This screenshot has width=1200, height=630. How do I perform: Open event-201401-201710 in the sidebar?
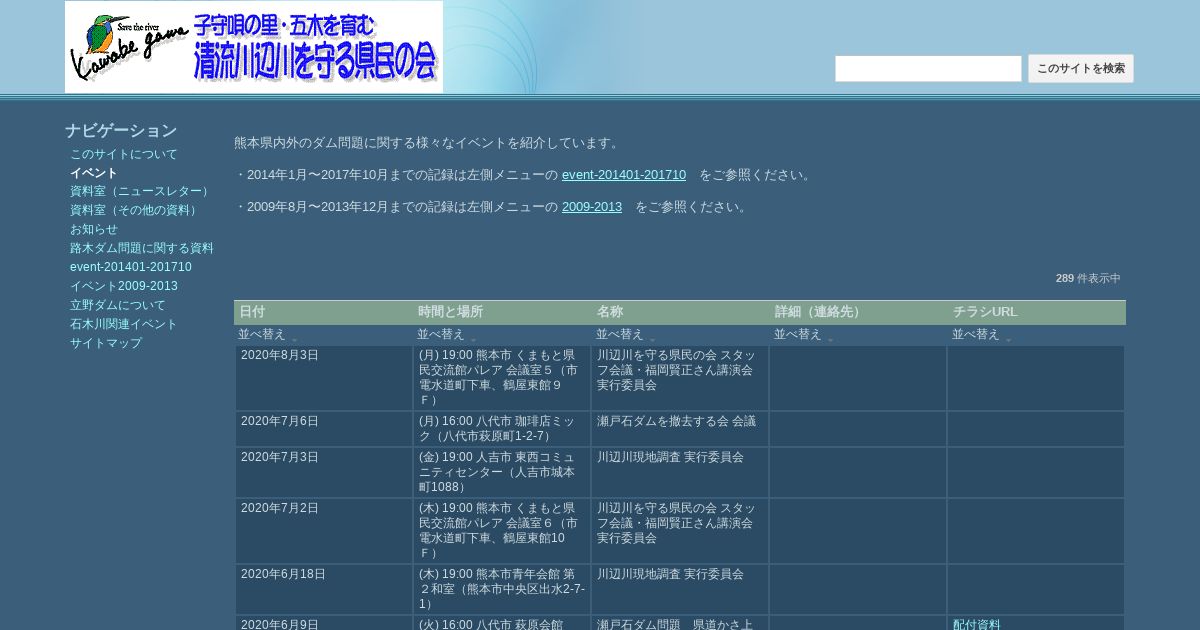(131, 267)
